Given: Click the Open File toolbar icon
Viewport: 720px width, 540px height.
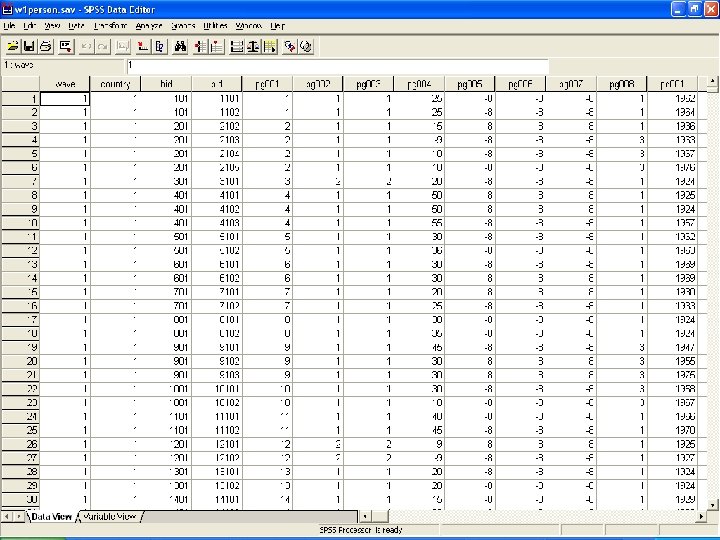Looking at the screenshot, I should tap(12, 46).
